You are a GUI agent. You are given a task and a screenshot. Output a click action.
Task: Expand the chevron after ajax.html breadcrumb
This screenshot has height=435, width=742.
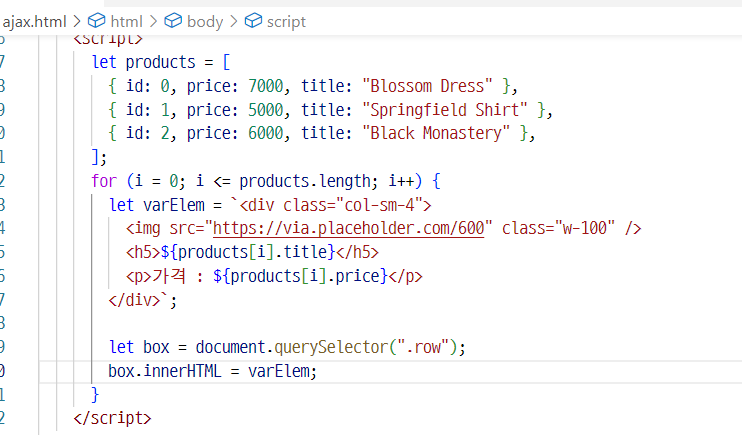coord(77,22)
